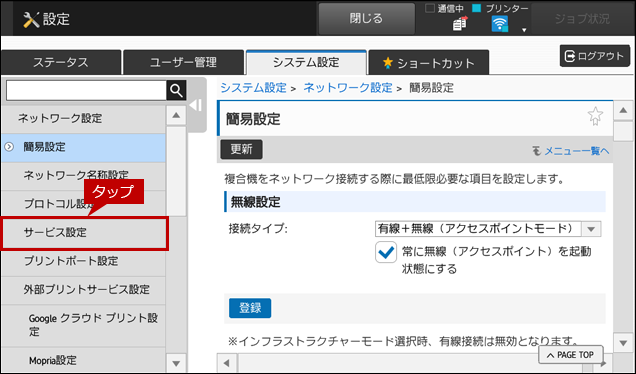
Task: Click システム設定 breadcrumb link
Action: pos(254,88)
